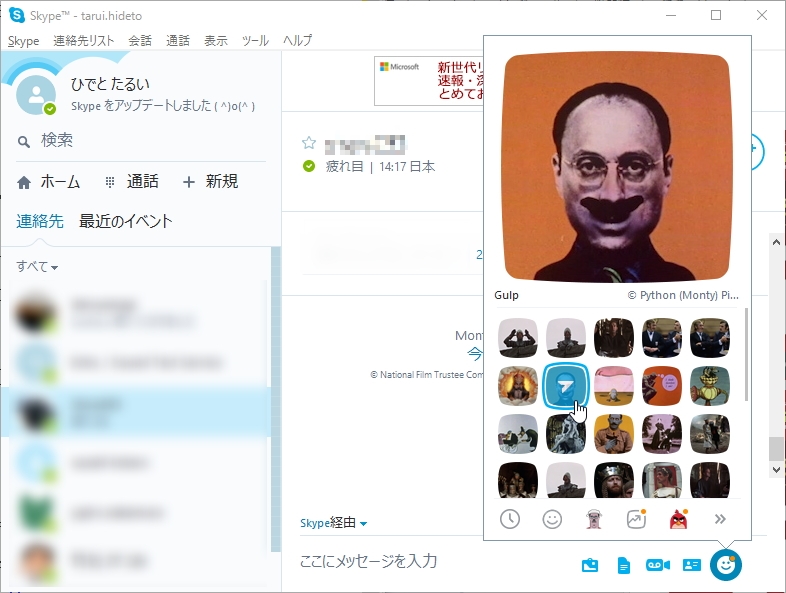
Task: Go to ホーム home
Action: click(x=48, y=181)
